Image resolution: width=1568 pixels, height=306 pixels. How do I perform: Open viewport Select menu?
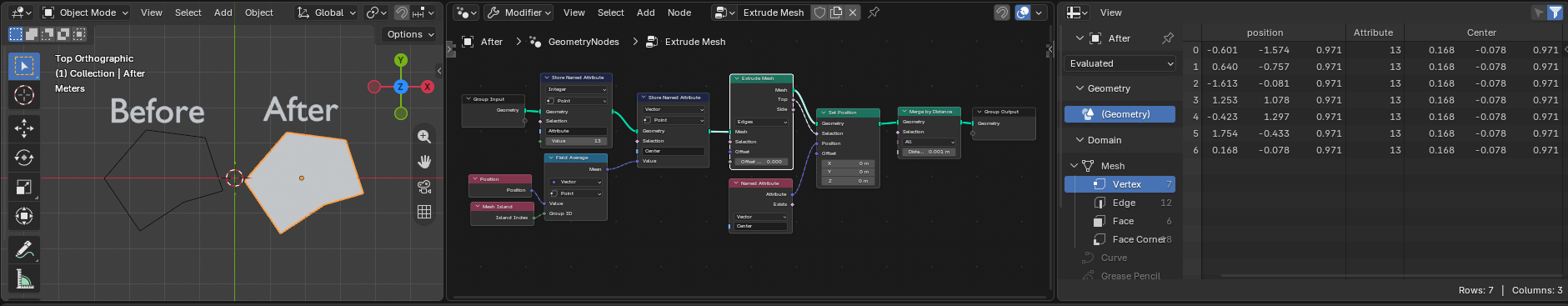pyautogui.click(x=188, y=13)
